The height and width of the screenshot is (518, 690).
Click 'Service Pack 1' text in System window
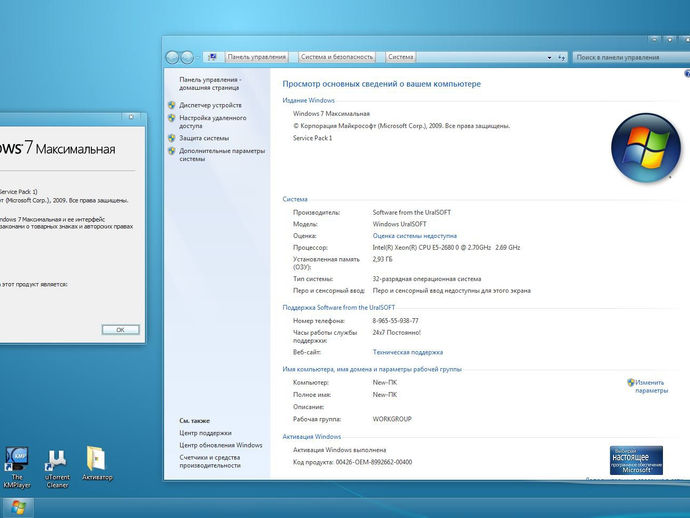(x=312, y=138)
